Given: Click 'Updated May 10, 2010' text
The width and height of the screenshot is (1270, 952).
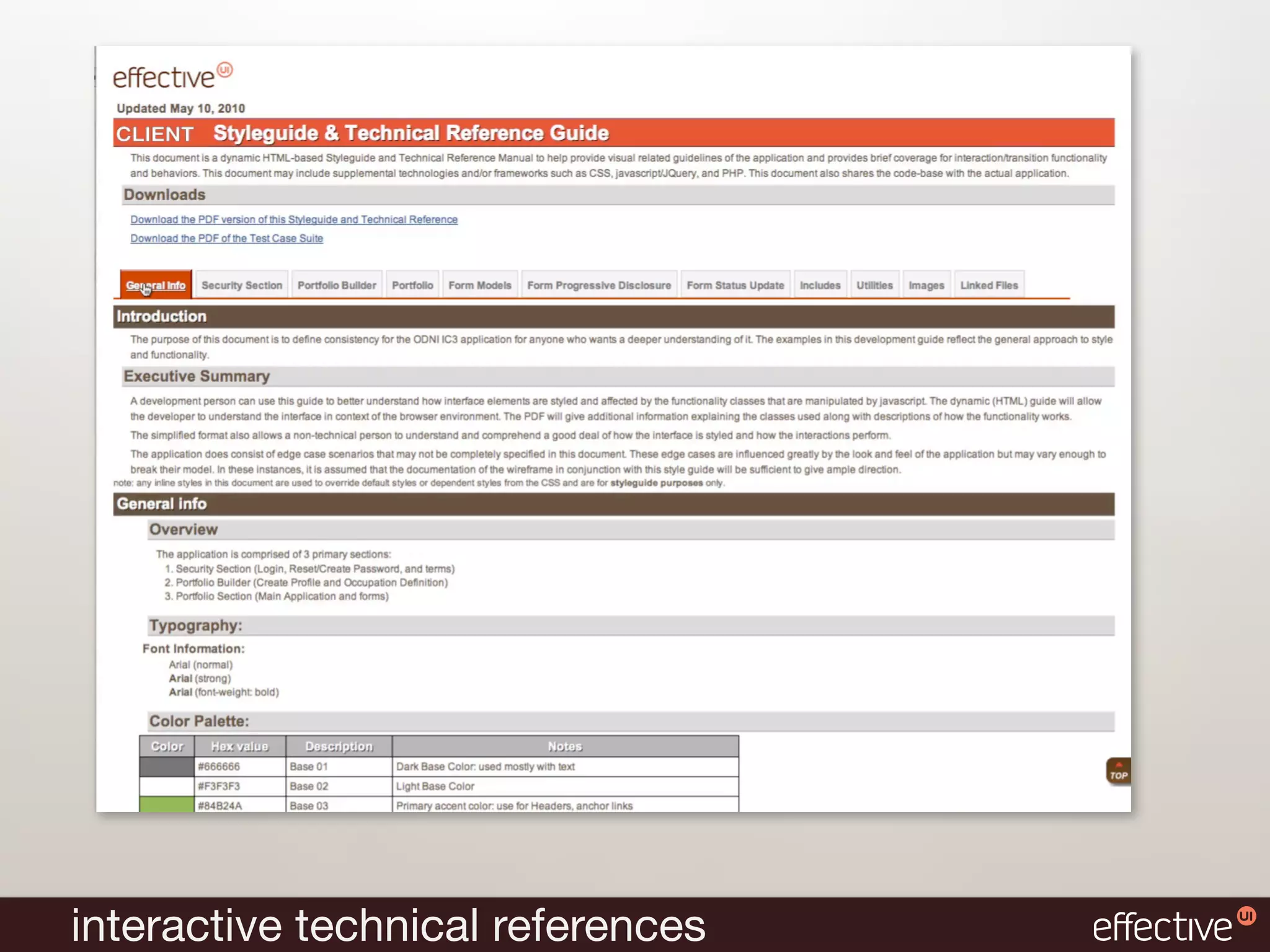Looking at the screenshot, I should click(180, 108).
